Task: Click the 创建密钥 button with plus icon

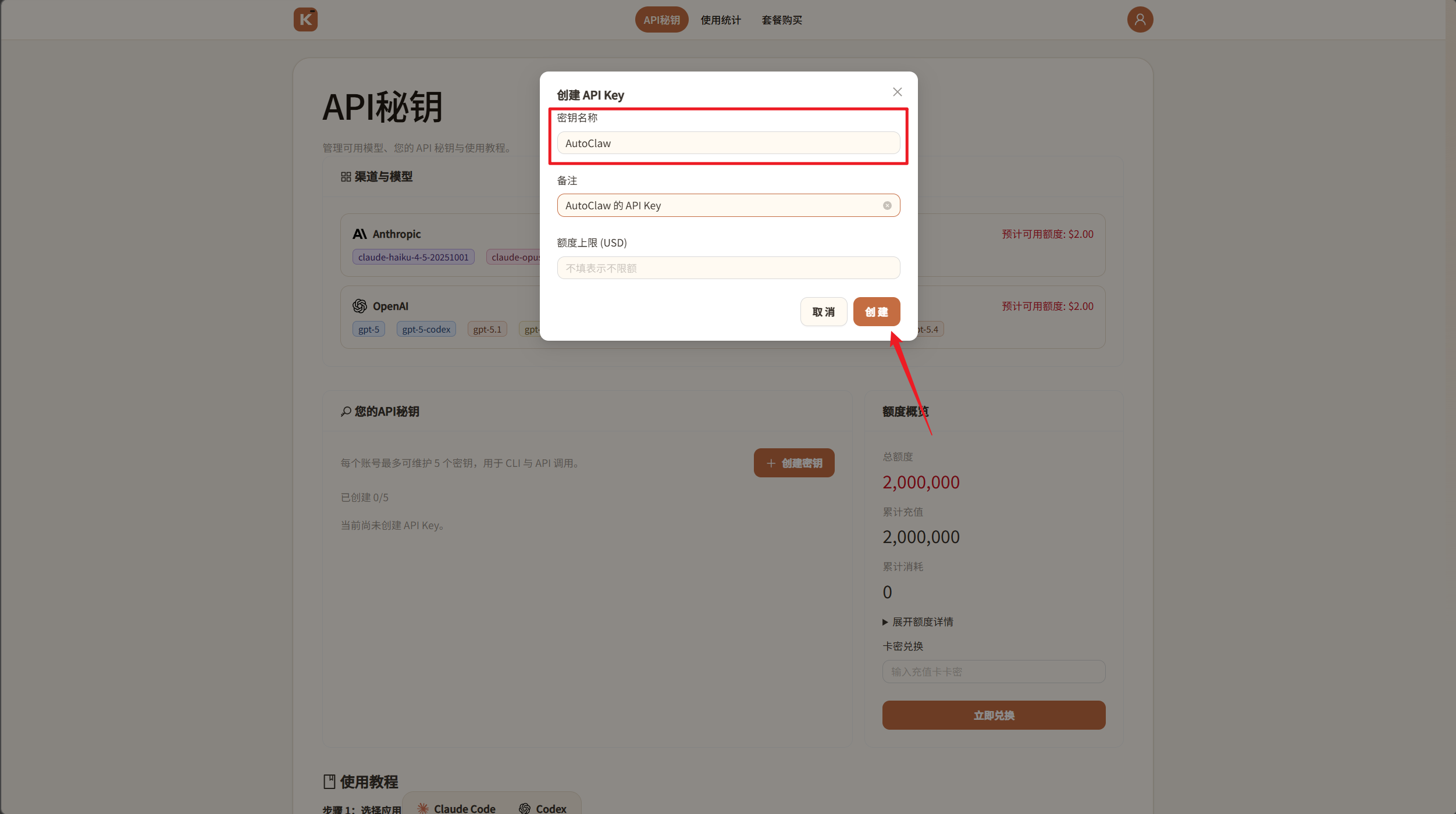Action: coord(793,463)
